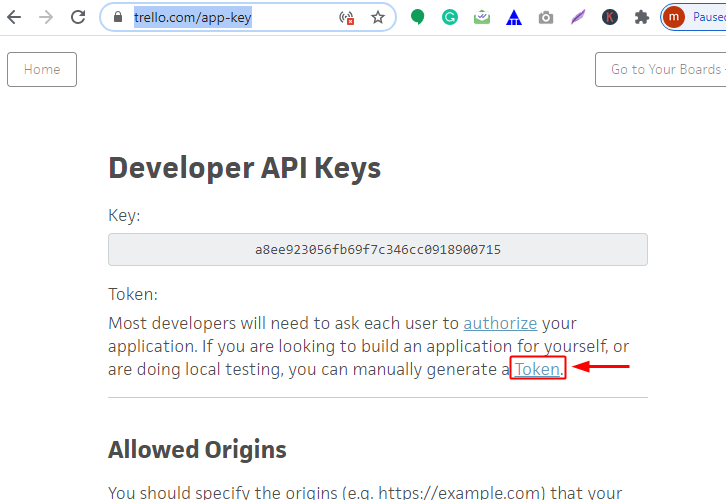Image resolution: width=726 pixels, height=500 pixels.
Task: Open the camera screenshot extension
Action: tap(546, 18)
